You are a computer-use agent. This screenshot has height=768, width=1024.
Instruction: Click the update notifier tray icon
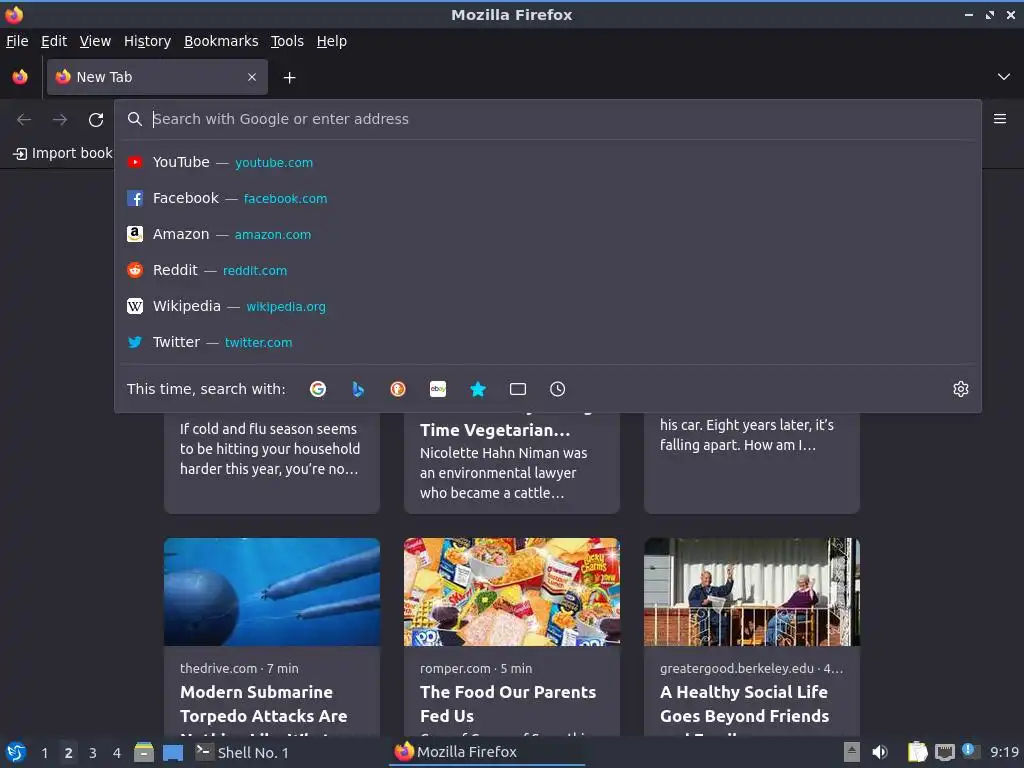pyautogui.click(x=970, y=751)
